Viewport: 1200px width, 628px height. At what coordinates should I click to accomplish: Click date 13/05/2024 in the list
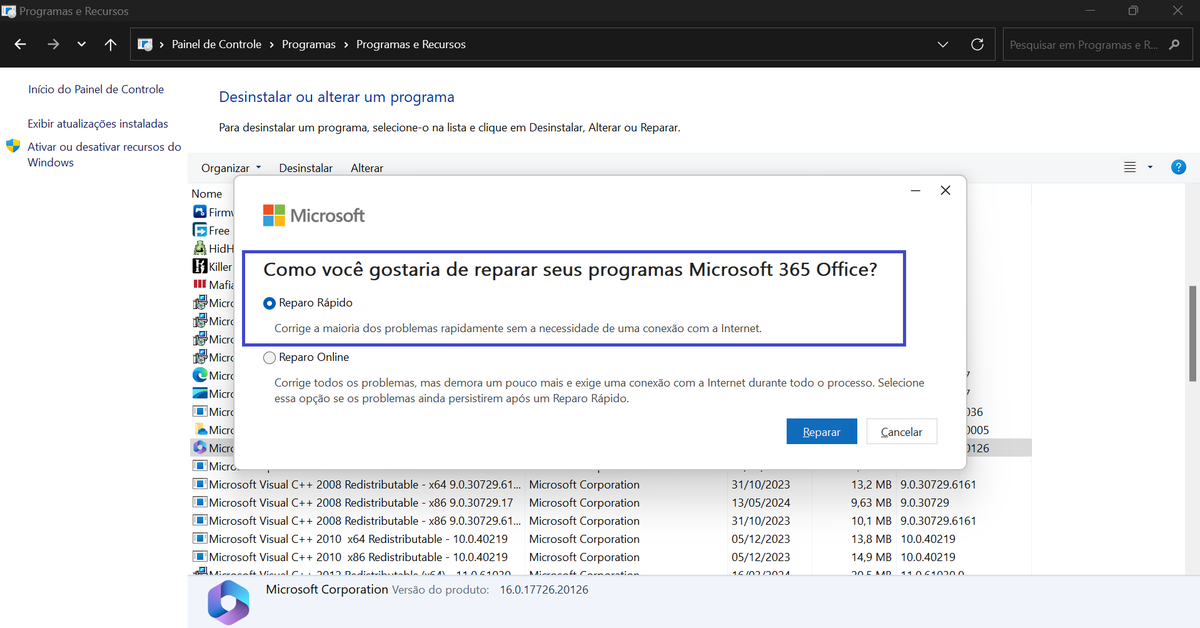coord(760,503)
